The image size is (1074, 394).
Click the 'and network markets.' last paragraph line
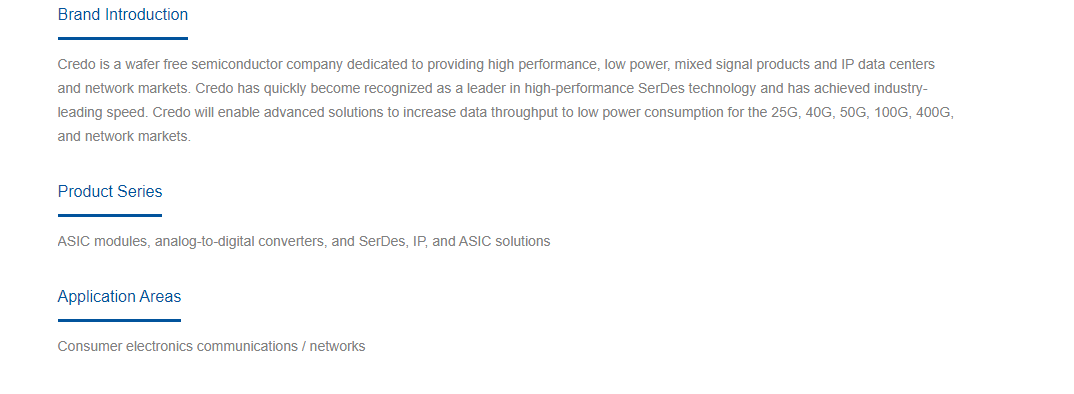point(124,136)
